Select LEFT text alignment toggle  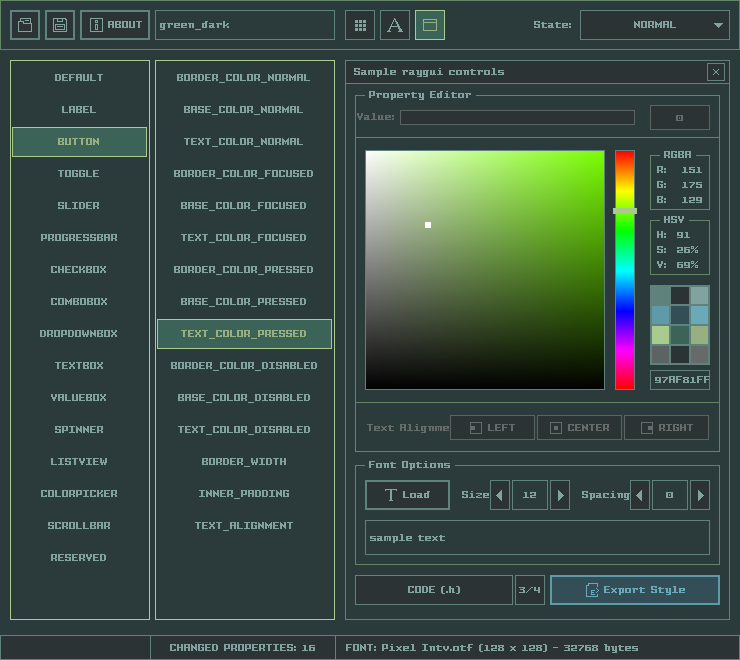pyautogui.click(x=492, y=428)
